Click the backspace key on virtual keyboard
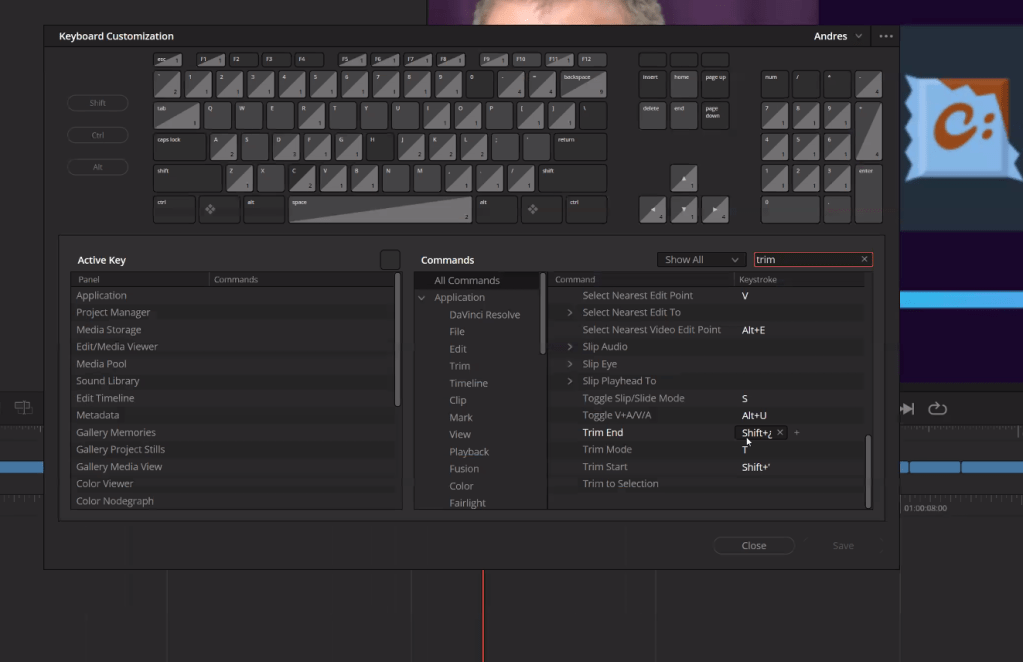Image resolution: width=1023 pixels, height=662 pixels. coord(583,84)
